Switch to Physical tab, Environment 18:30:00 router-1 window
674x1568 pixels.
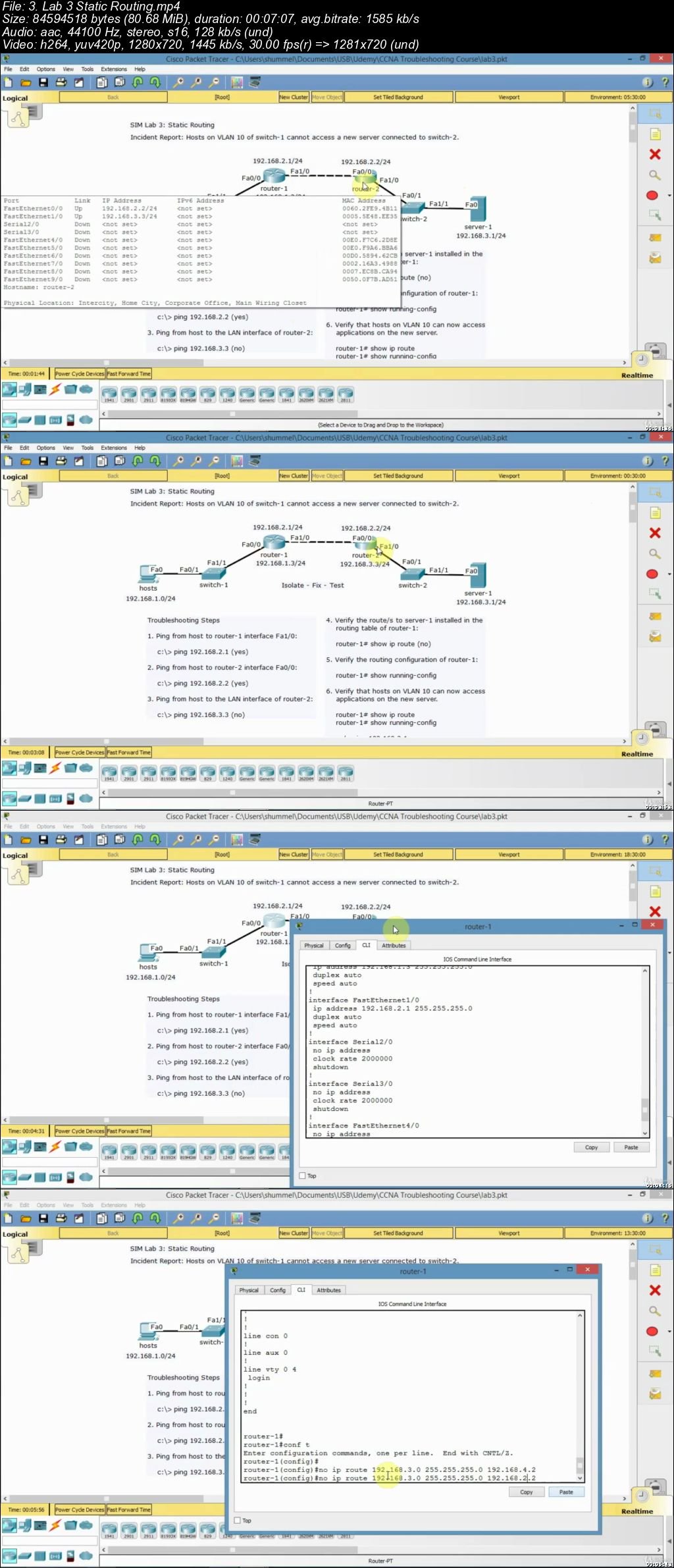(x=314, y=946)
